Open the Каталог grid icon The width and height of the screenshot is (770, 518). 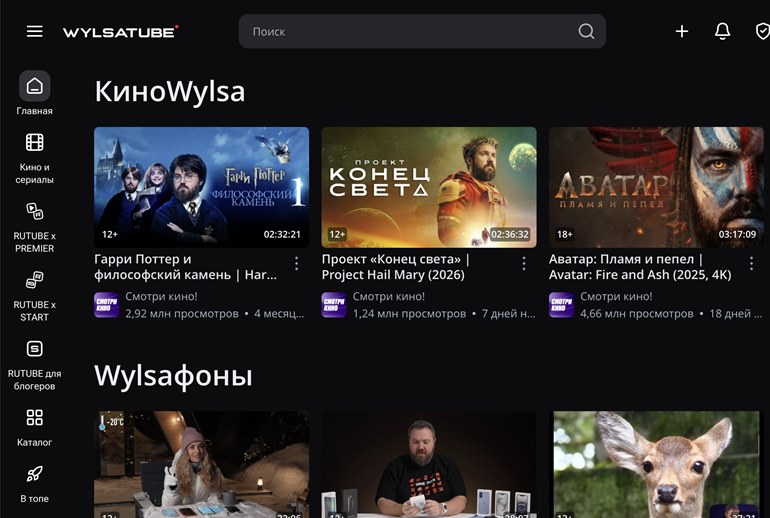click(x=34, y=418)
